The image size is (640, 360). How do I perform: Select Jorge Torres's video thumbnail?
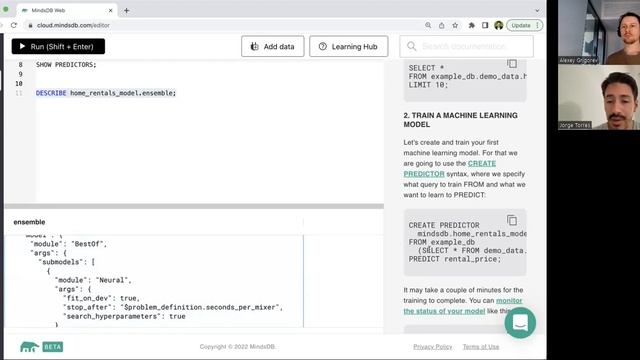click(599, 98)
